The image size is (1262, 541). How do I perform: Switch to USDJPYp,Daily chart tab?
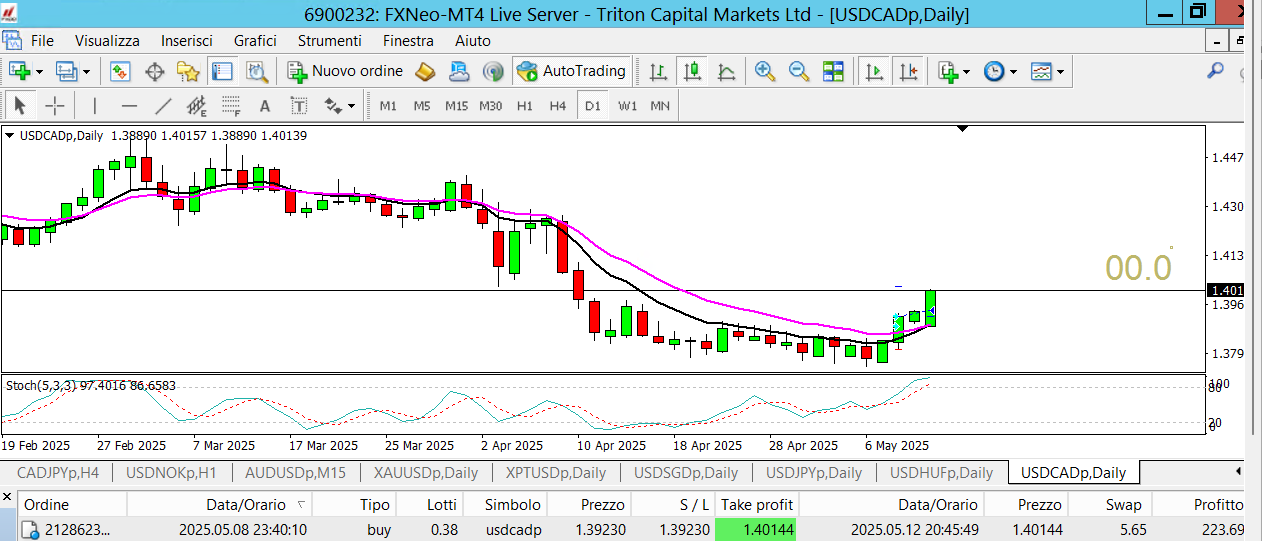(814, 473)
